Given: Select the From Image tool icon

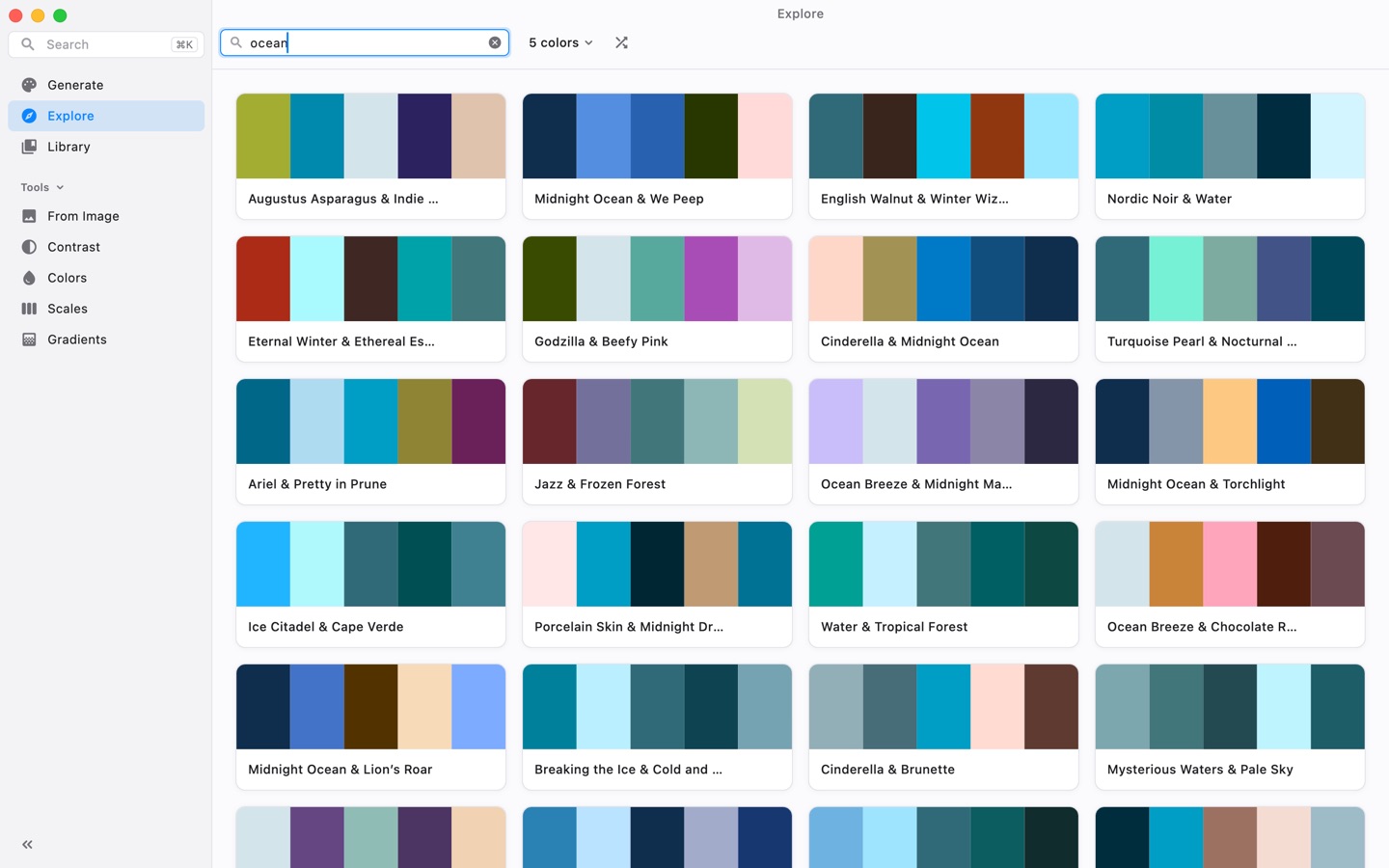Looking at the screenshot, I should [x=29, y=216].
